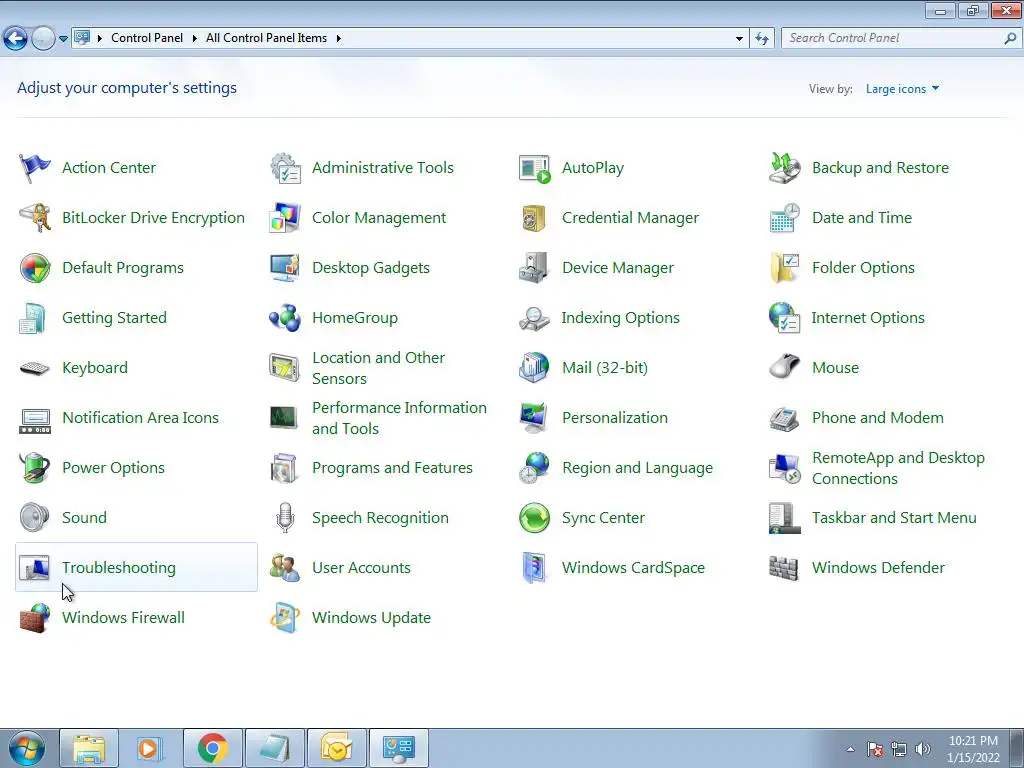This screenshot has width=1024, height=768.
Task: Open the Date and Time calendar icon
Action: point(784,217)
